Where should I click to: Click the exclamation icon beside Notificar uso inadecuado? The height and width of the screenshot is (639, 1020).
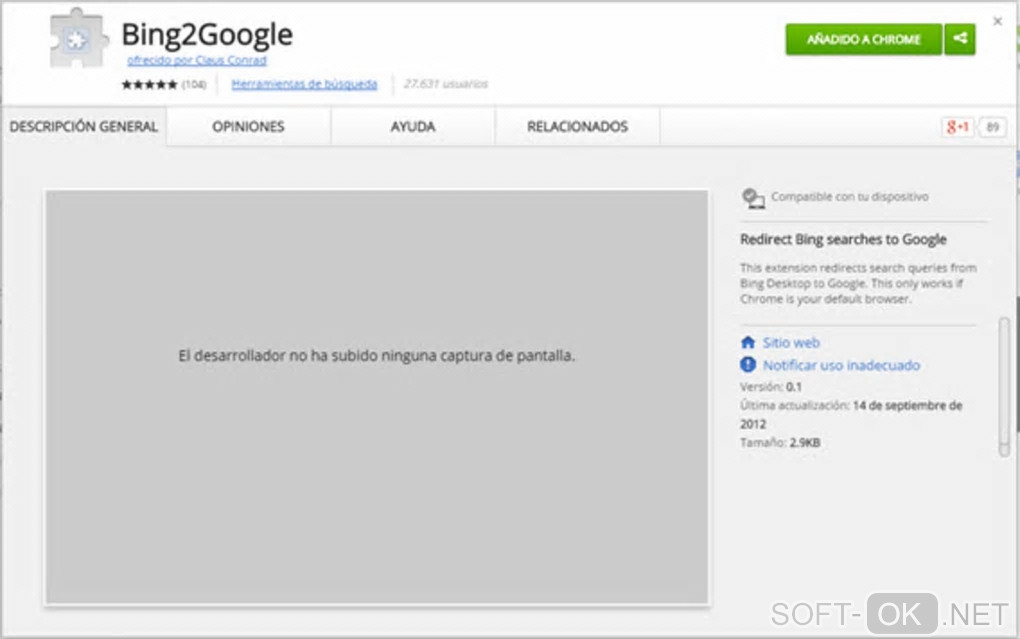748,364
